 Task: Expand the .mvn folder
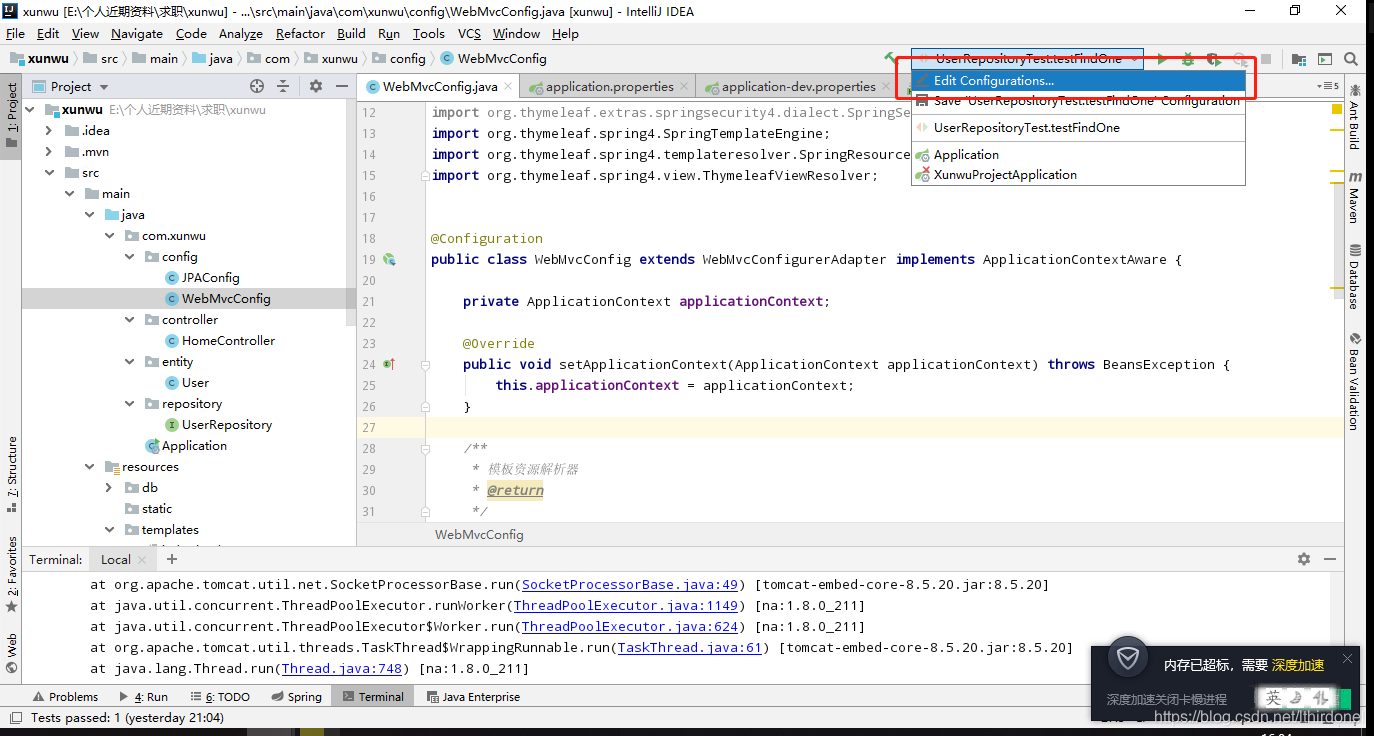(x=49, y=151)
